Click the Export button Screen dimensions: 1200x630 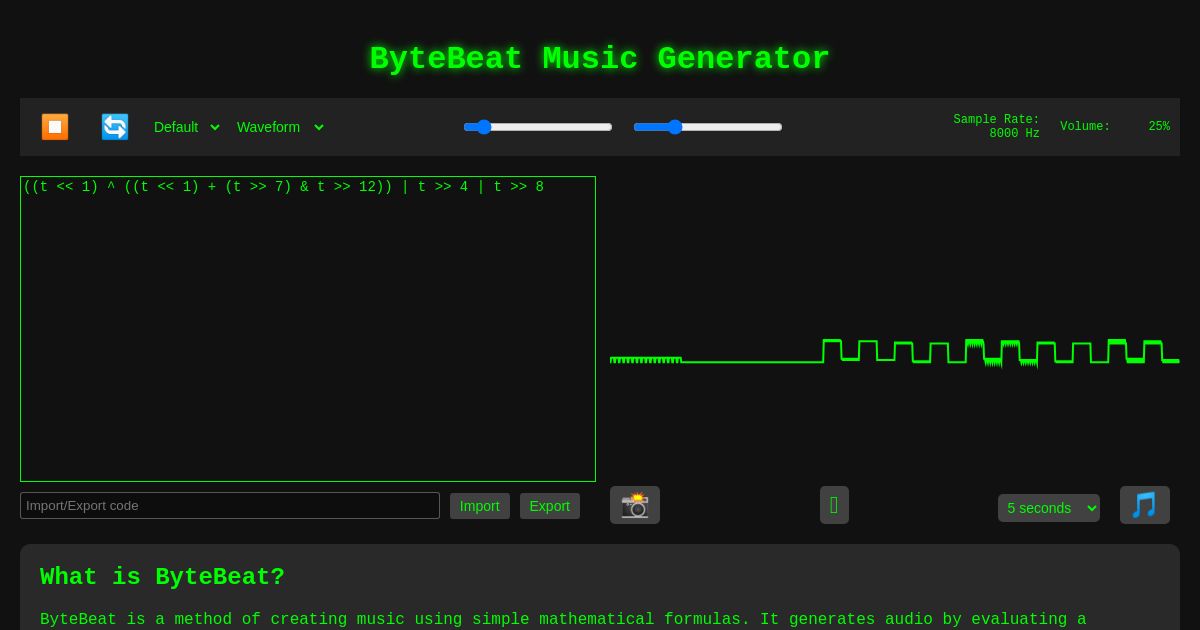click(x=550, y=506)
